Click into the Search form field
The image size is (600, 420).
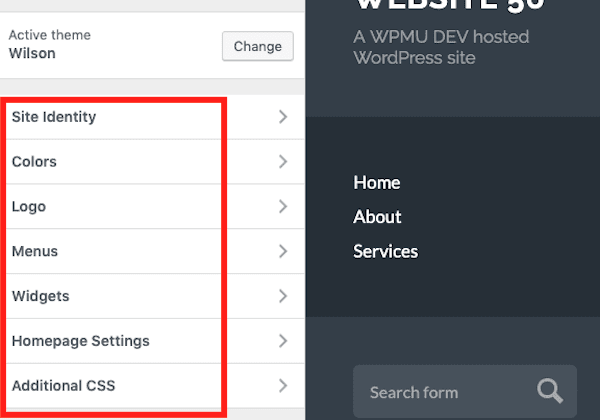[440, 392]
